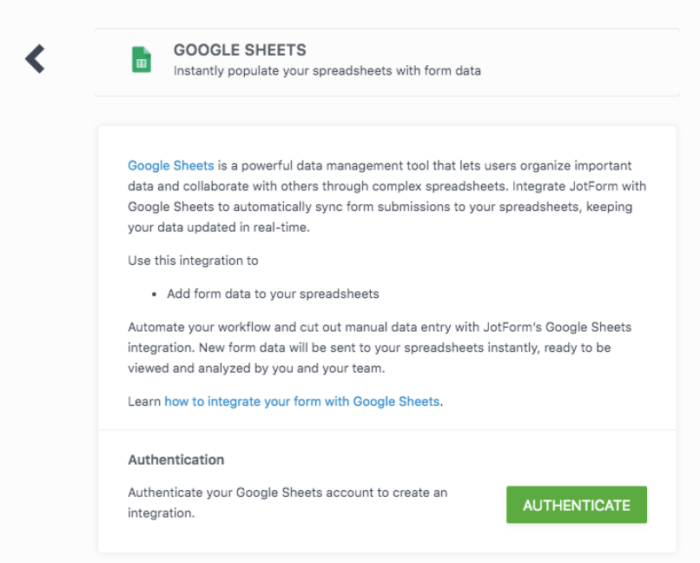Click the word 'Learn' before the link

(x=144, y=401)
